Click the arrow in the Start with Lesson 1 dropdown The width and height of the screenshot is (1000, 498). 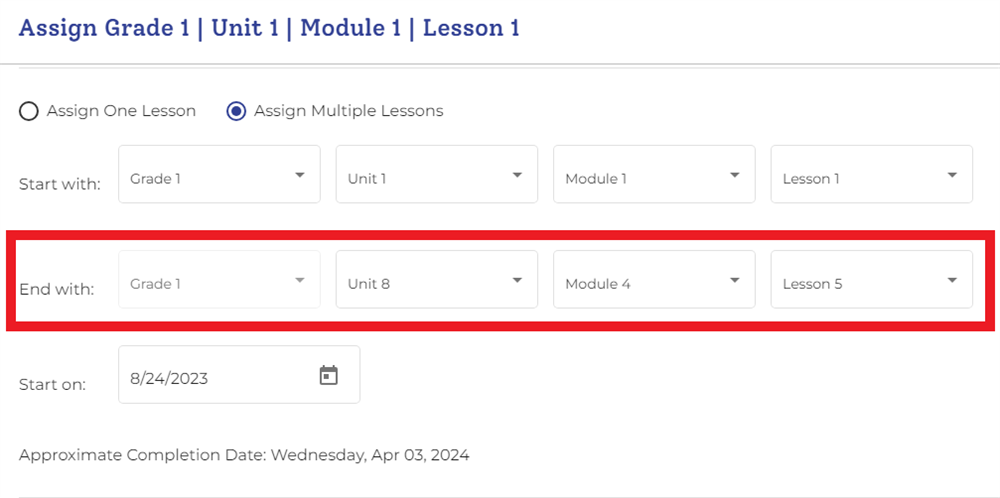tap(952, 175)
